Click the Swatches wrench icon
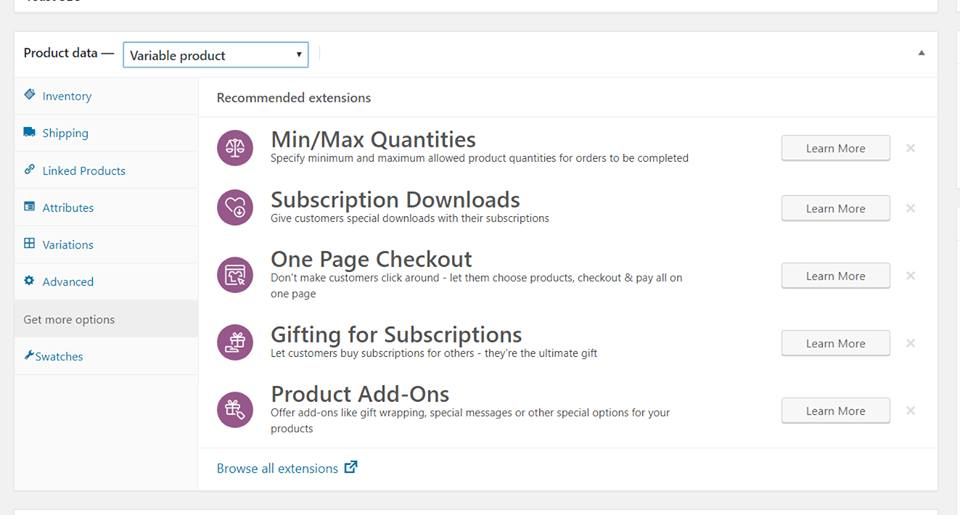Screen dimensions: 960x515 pyautogui.click(x=29, y=356)
